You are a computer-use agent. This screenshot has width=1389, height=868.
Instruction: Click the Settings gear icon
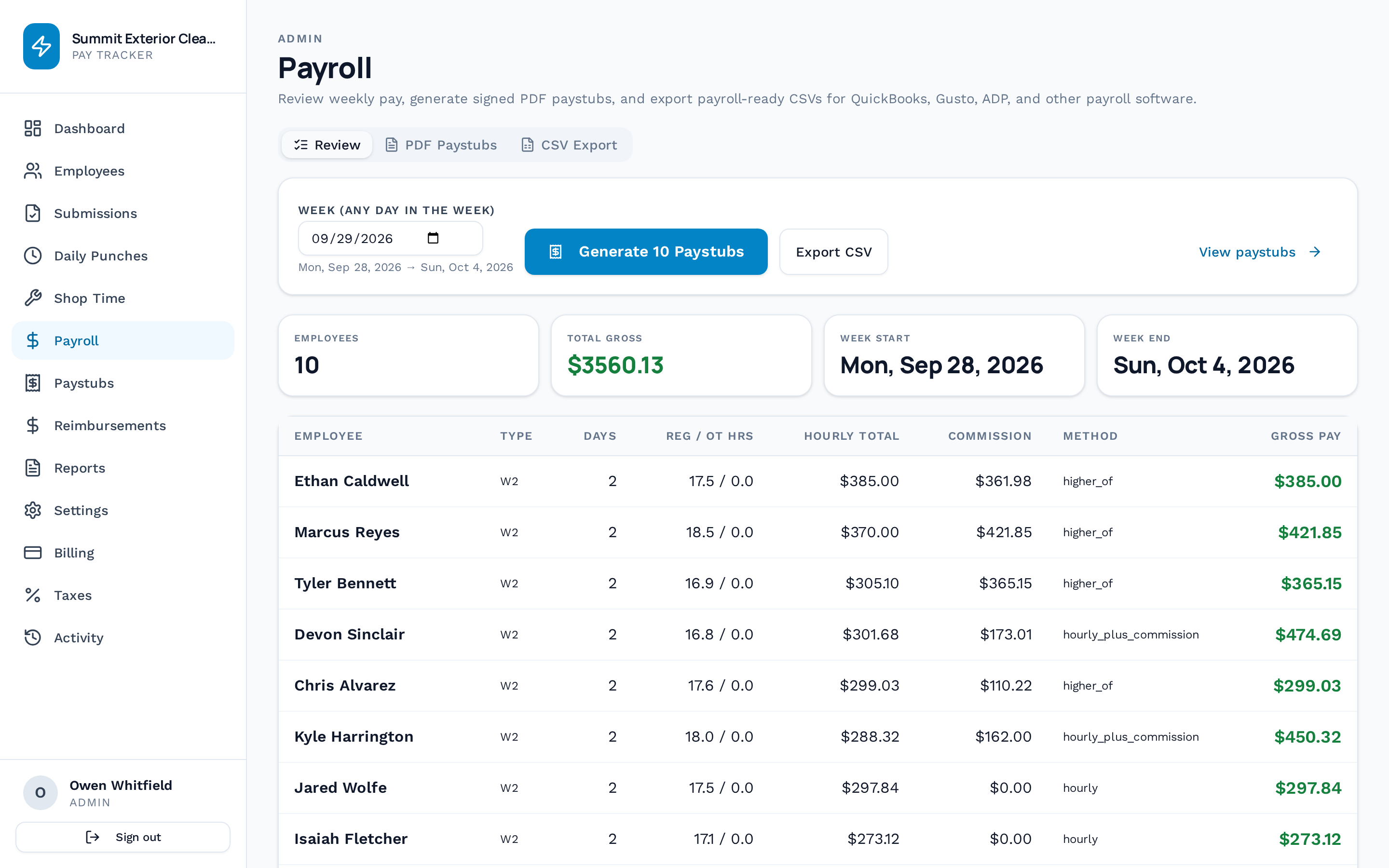click(x=33, y=510)
